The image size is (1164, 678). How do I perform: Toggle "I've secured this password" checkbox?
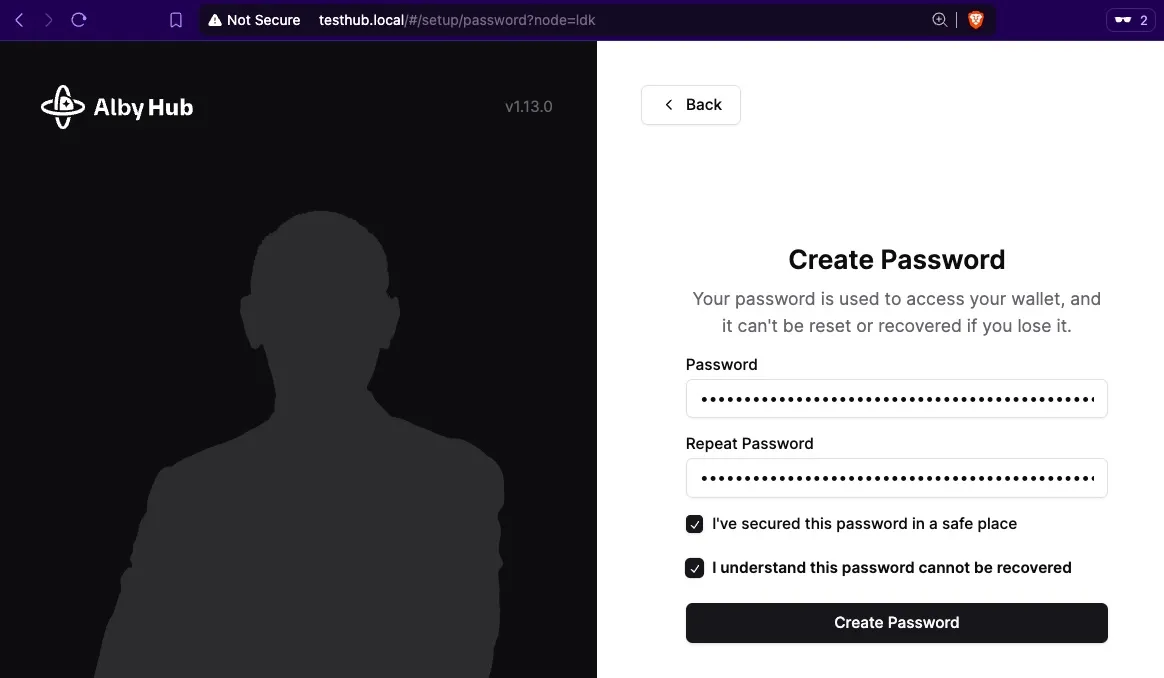(x=694, y=524)
